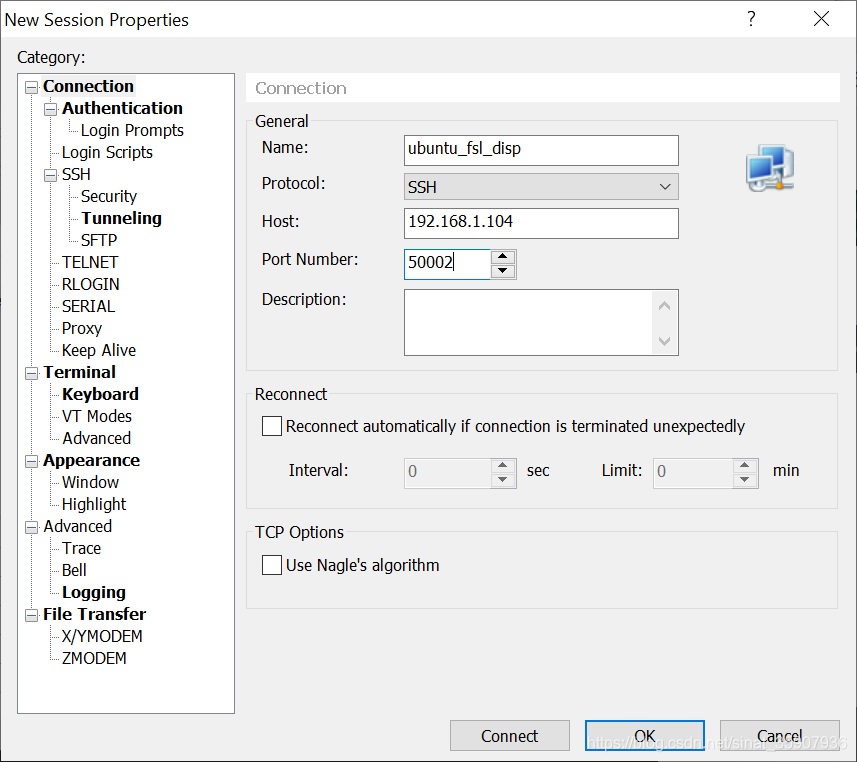Decrease the Limit minutes value
857x762 pixels.
[744, 480]
